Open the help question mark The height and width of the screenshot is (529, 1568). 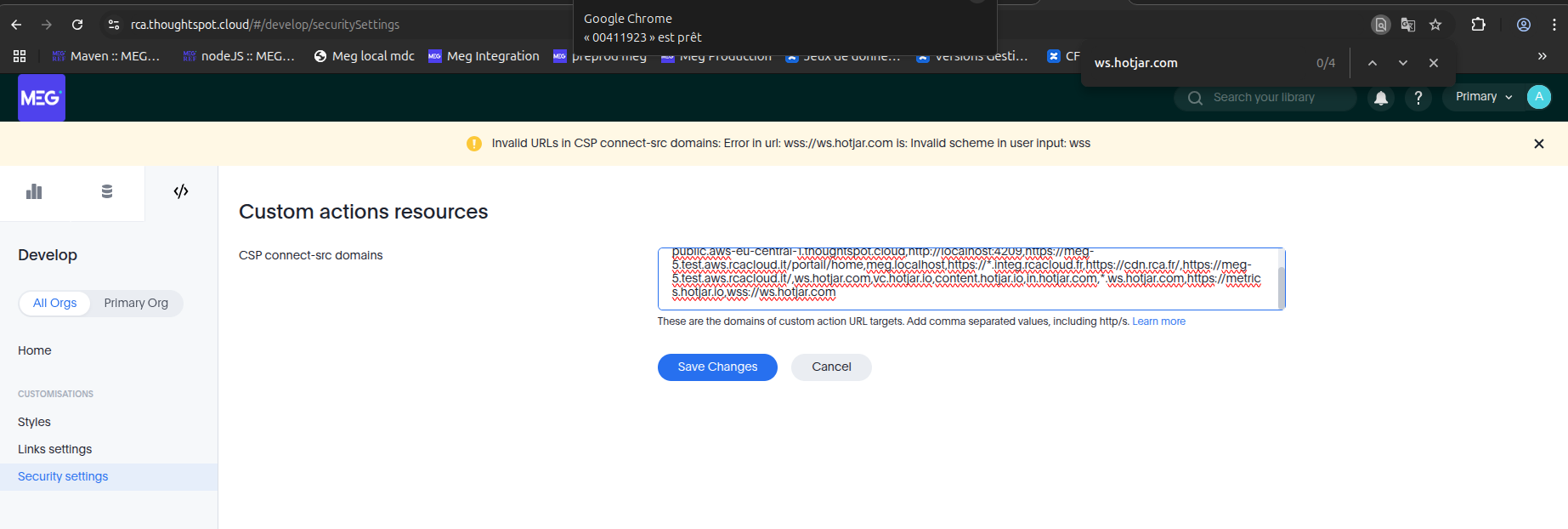coord(1418,99)
